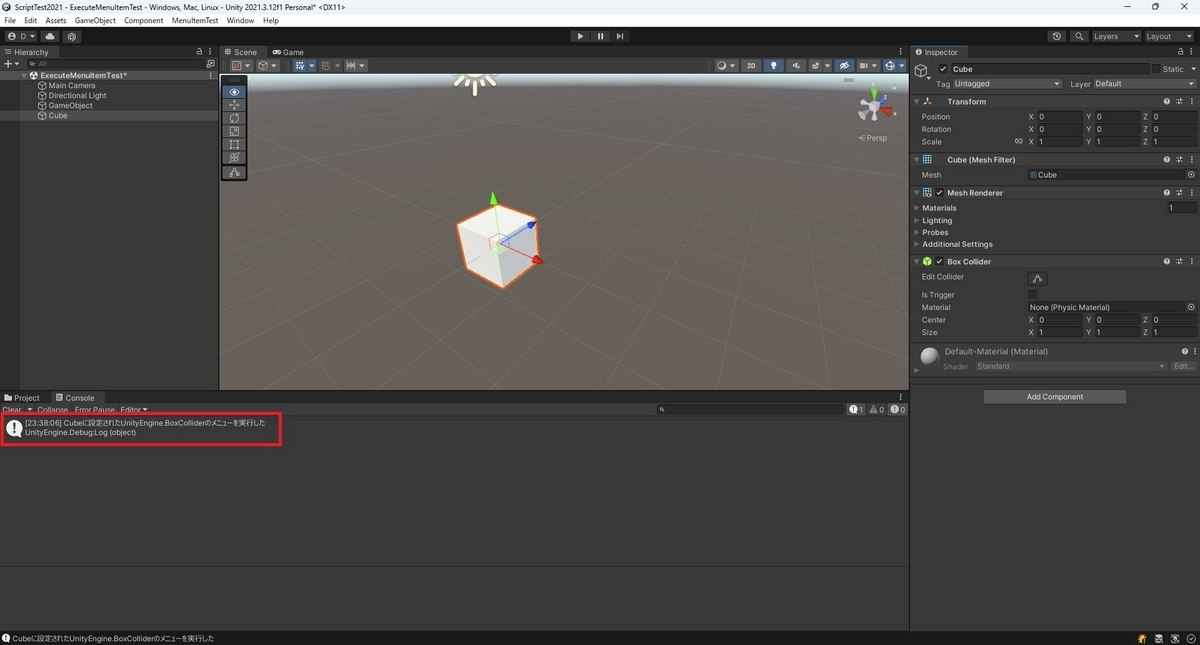Click the Edit Collider icon in Box Collider
This screenshot has width=1200, height=645.
pyautogui.click(x=1038, y=278)
